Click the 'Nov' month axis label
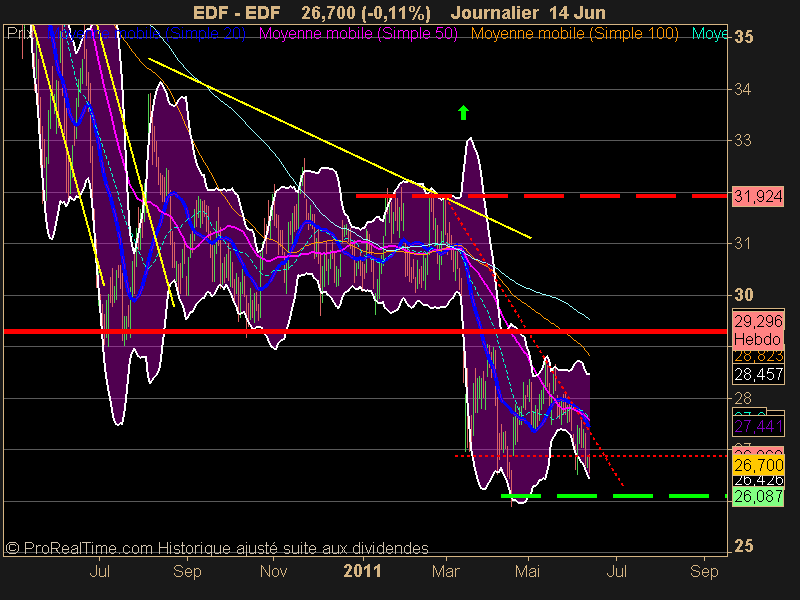Screen dimensions: 800x600 (x=273, y=571)
